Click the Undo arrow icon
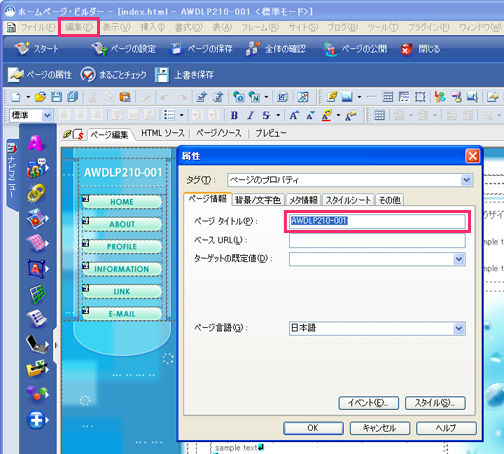Screen dimensions: 504x454 click(x=165, y=97)
